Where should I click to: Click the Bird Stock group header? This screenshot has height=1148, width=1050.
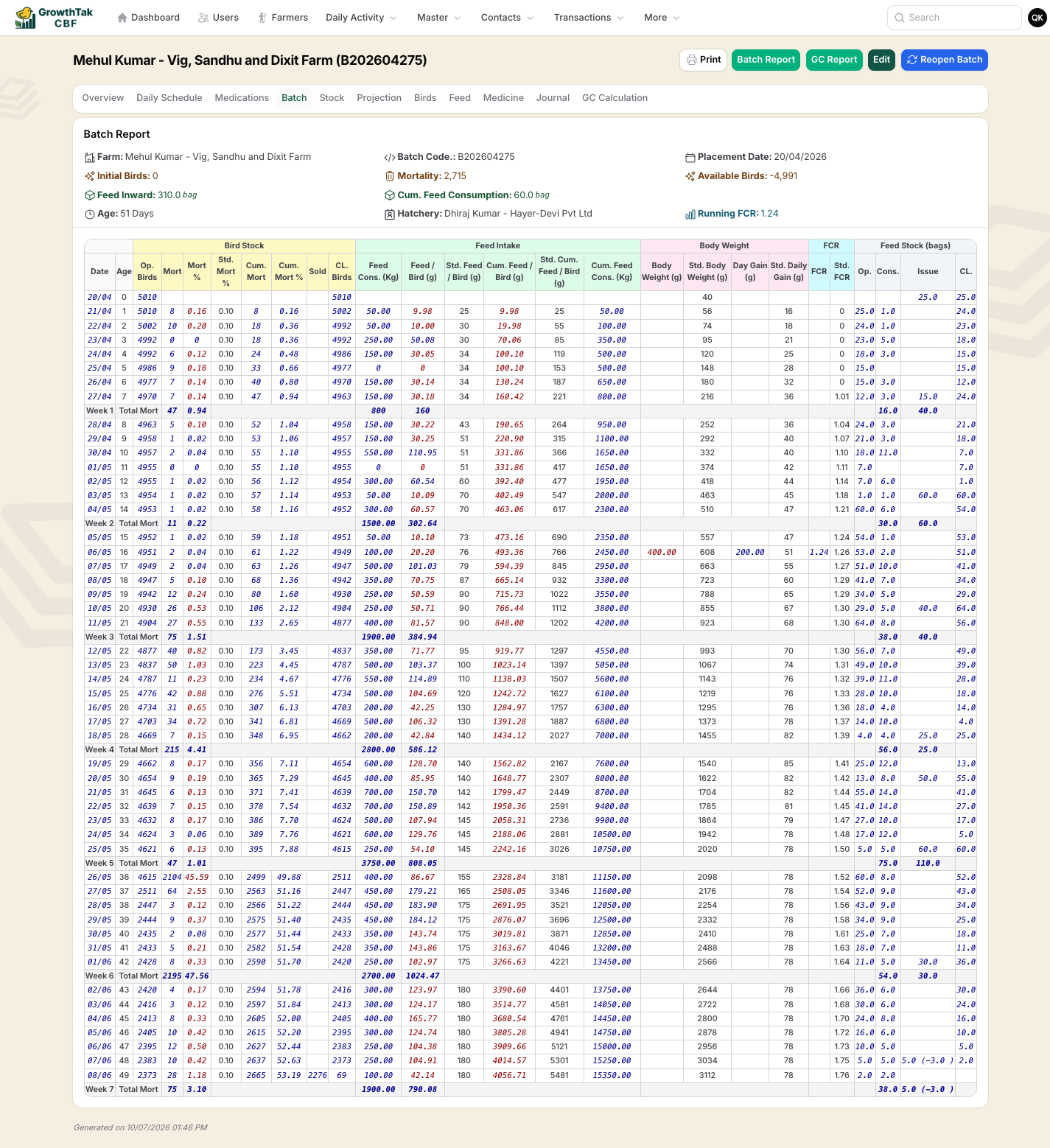(x=244, y=246)
